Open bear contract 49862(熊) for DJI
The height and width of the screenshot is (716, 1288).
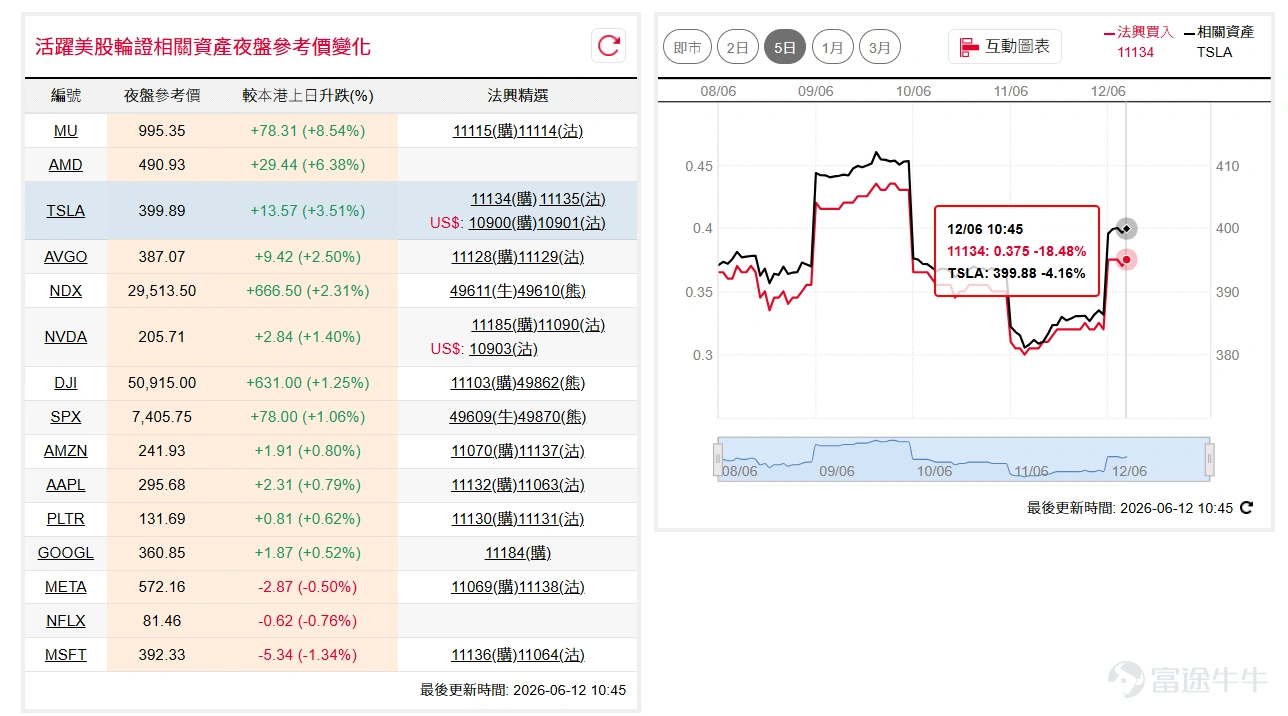click(x=552, y=383)
